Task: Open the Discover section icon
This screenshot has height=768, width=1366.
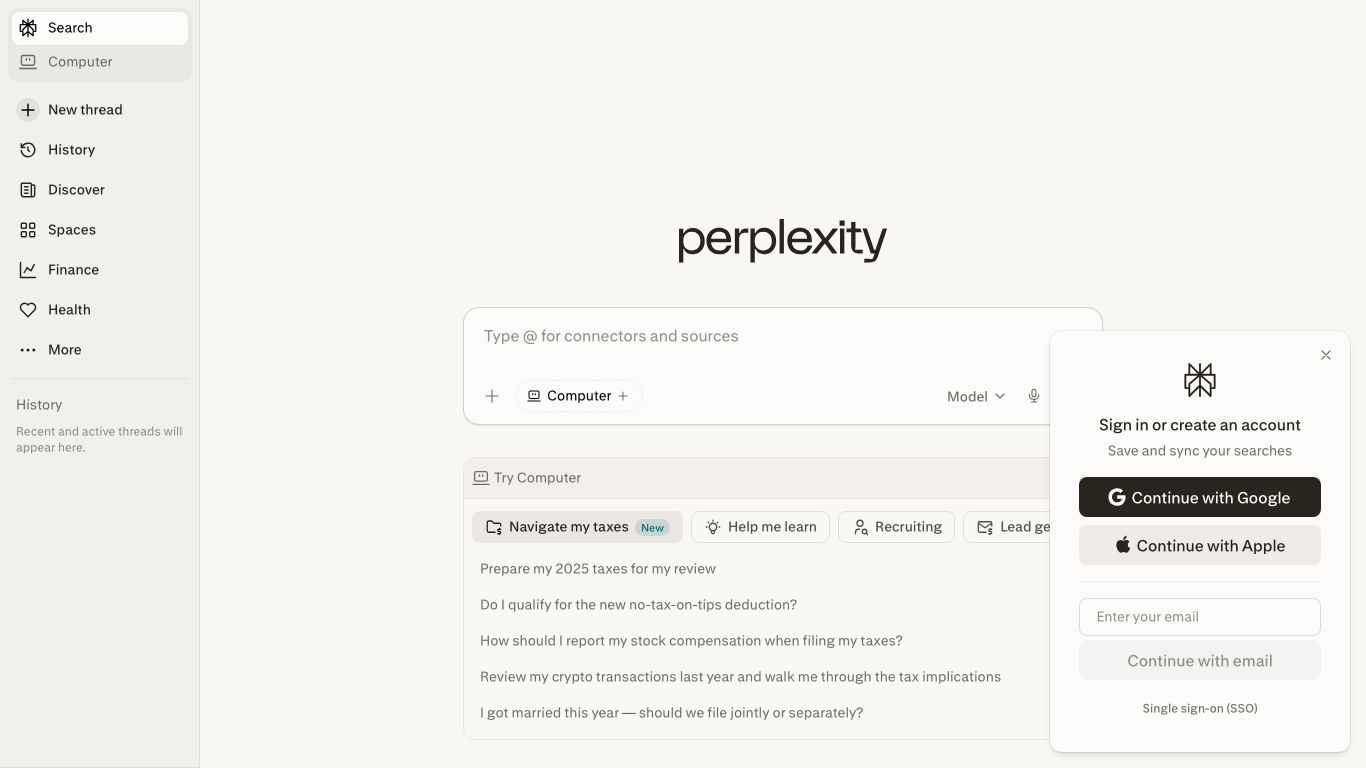Action: (x=28, y=189)
